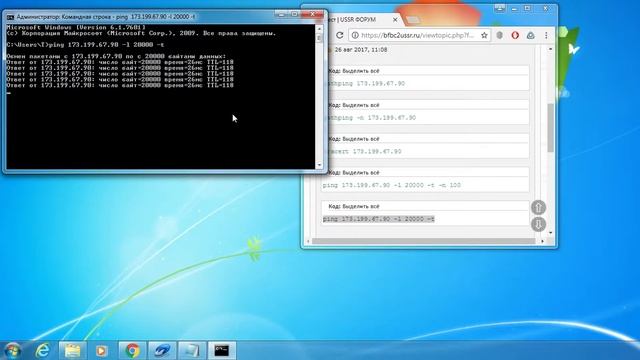Select all code in the tracert block
The width and height of the screenshot is (640, 360).
(360, 139)
